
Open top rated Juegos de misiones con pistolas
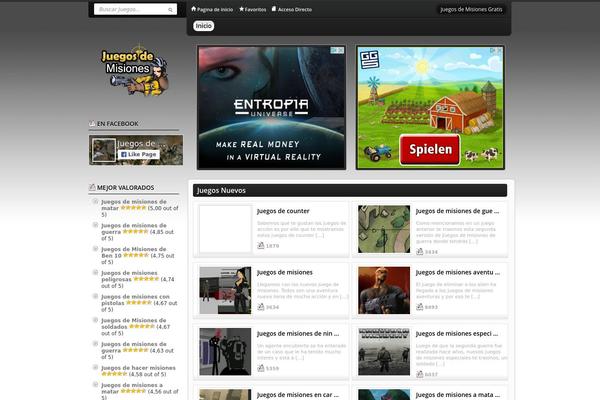(x=135, y=300)
